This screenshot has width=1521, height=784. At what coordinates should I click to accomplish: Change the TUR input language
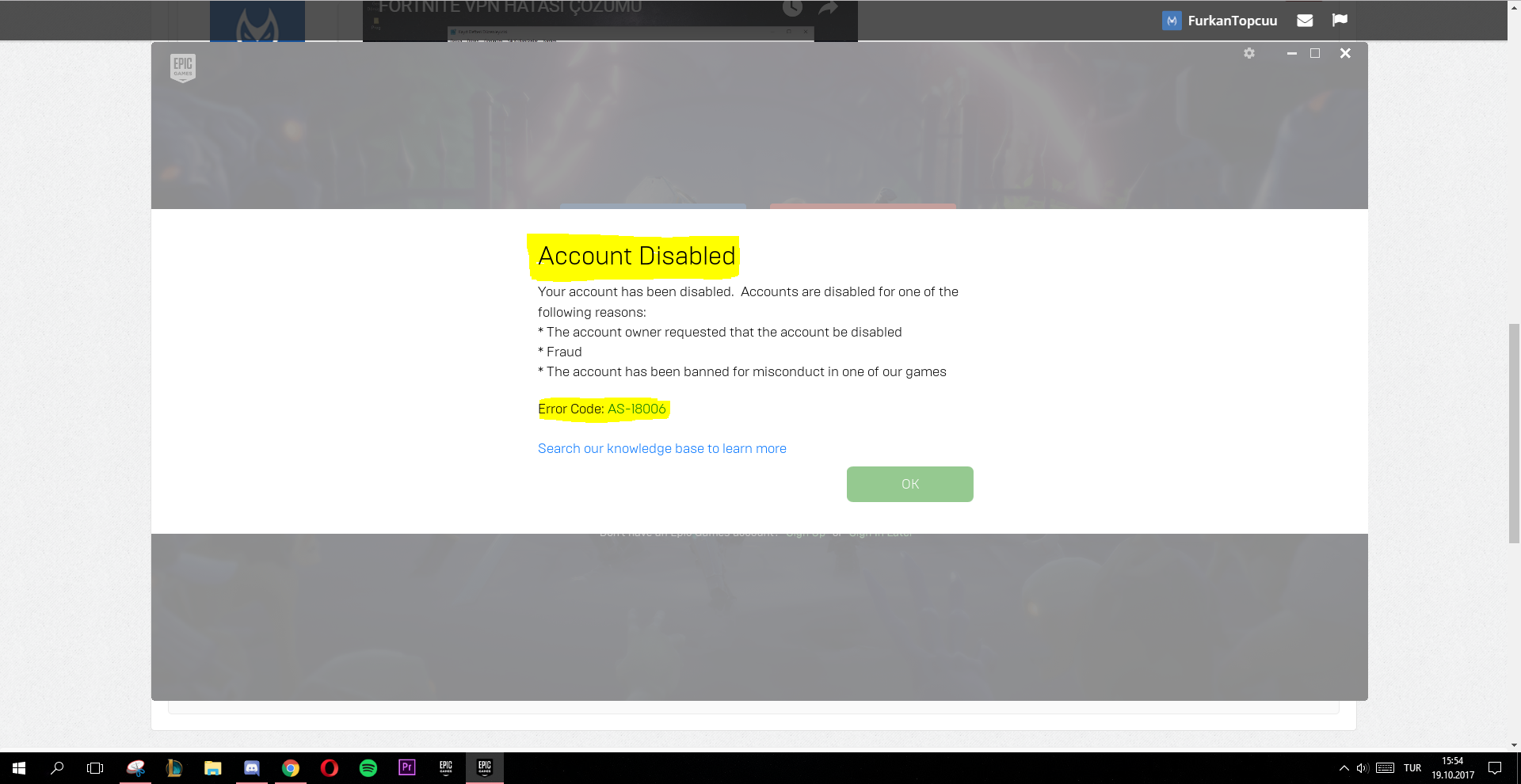click(x=1412, y=768)
